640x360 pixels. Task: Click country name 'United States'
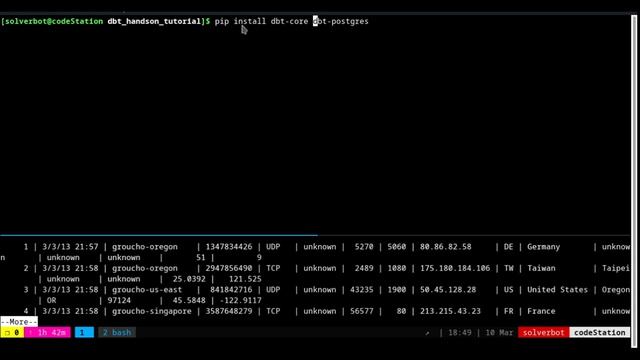(x=557, y=289)
